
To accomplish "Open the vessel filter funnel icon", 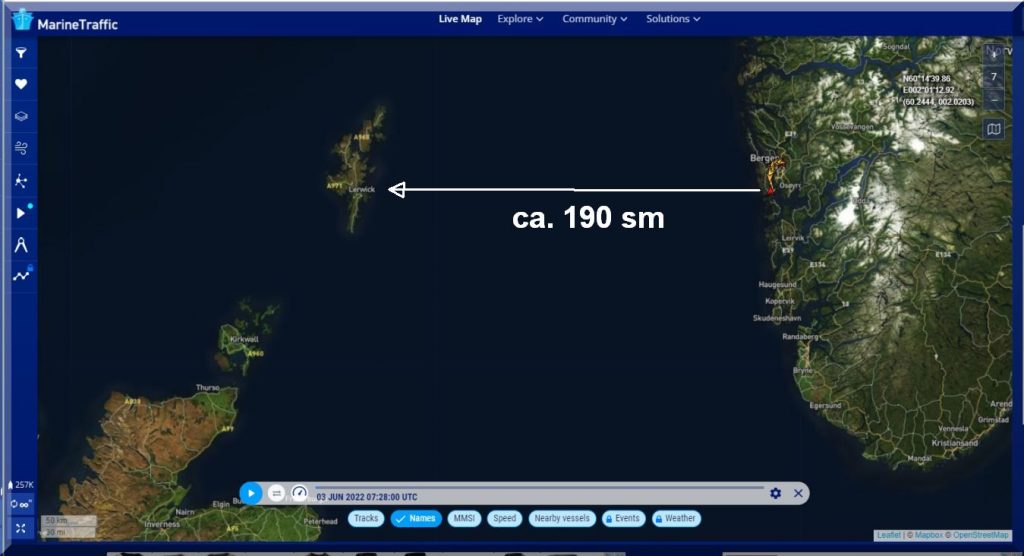I will tap(20, 53).
